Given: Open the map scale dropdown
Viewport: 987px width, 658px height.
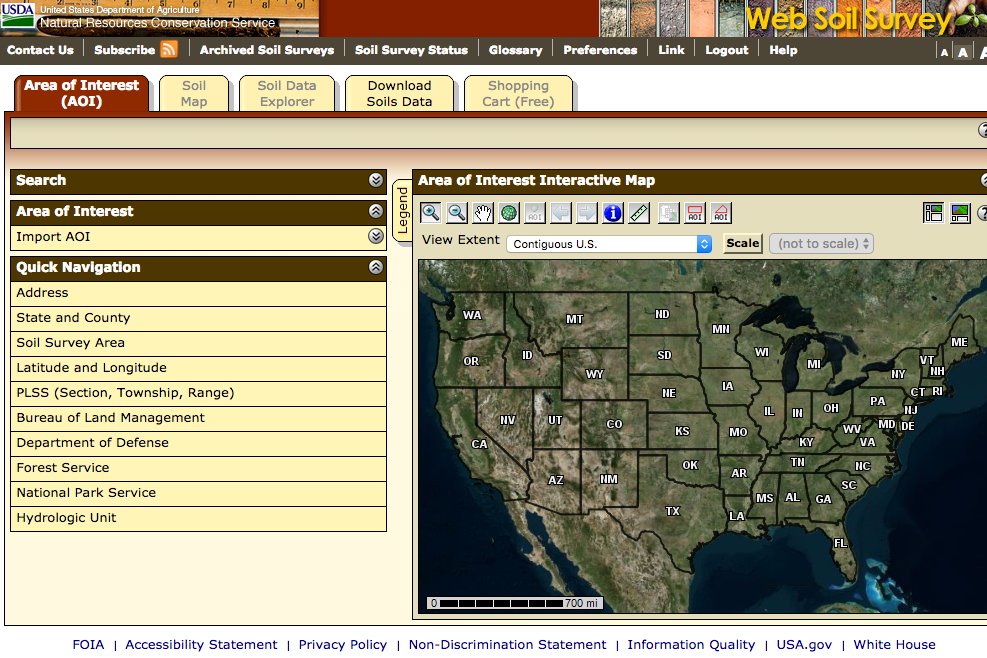Looking at the screenshot, I should [821, 244].
